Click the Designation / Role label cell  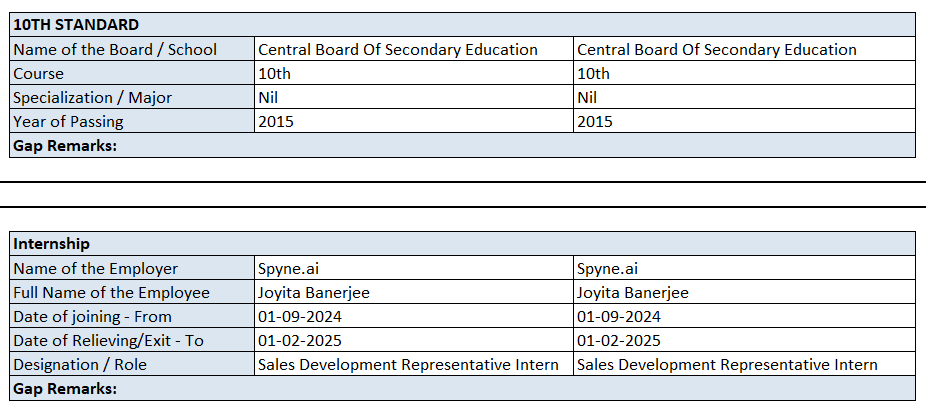coord(80,364)
